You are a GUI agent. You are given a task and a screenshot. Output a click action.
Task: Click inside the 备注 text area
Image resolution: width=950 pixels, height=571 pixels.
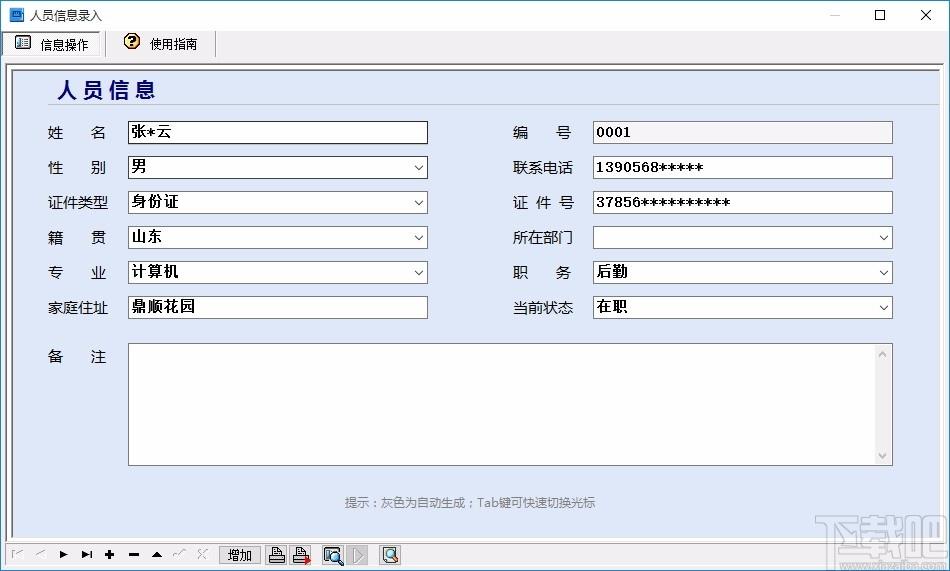[x=502, y=404]
